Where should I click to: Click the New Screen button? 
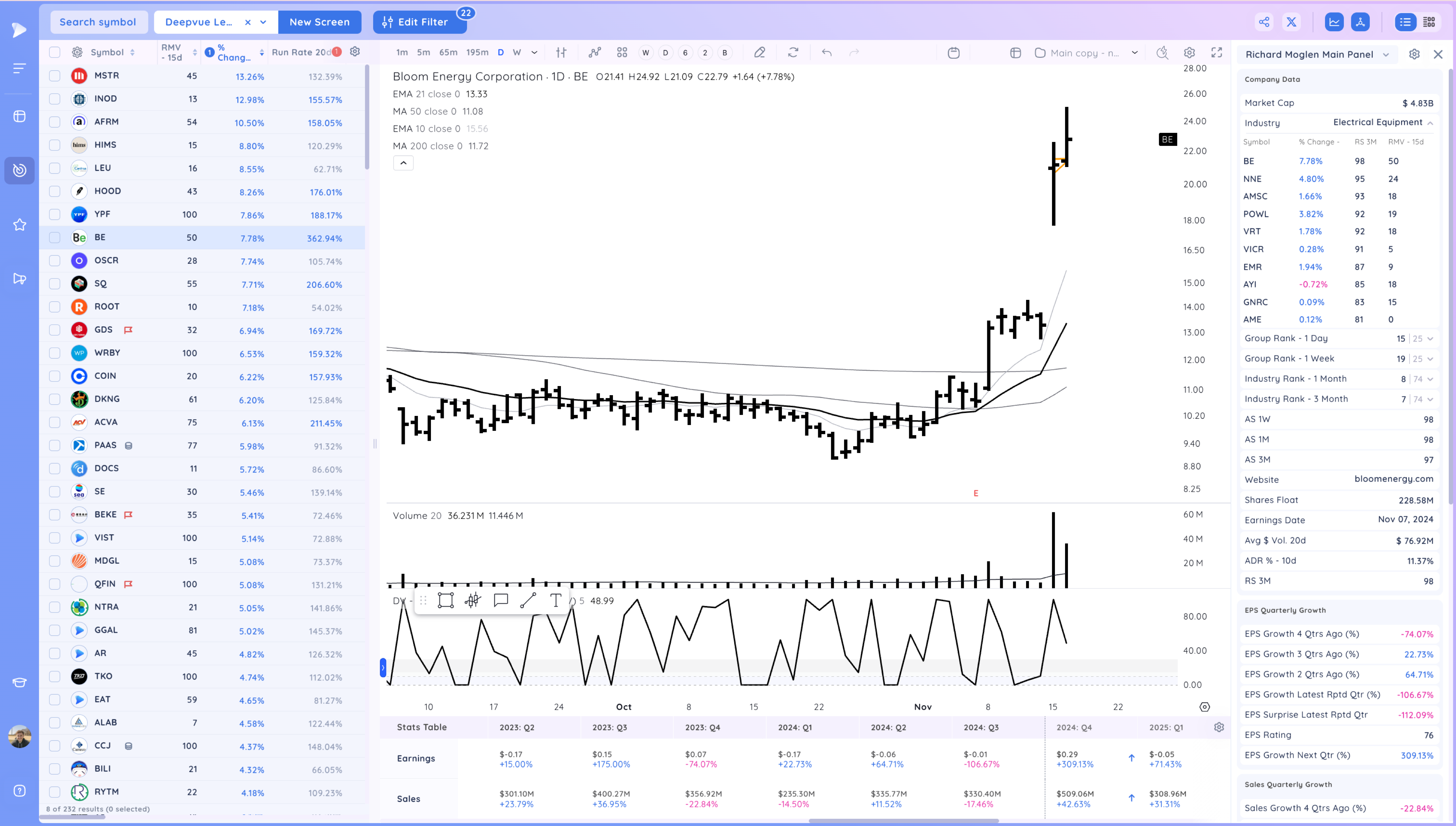[x=320, y=22]
